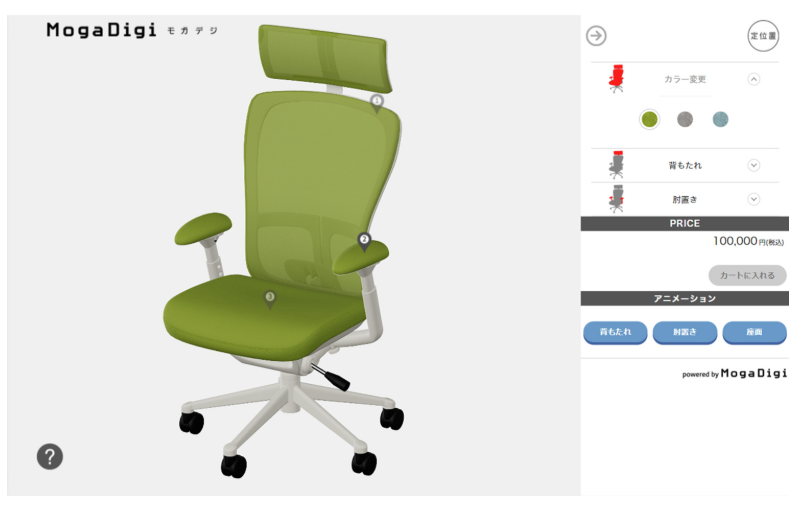Collapse the カラー変更 section chevron

coord(754,79)
